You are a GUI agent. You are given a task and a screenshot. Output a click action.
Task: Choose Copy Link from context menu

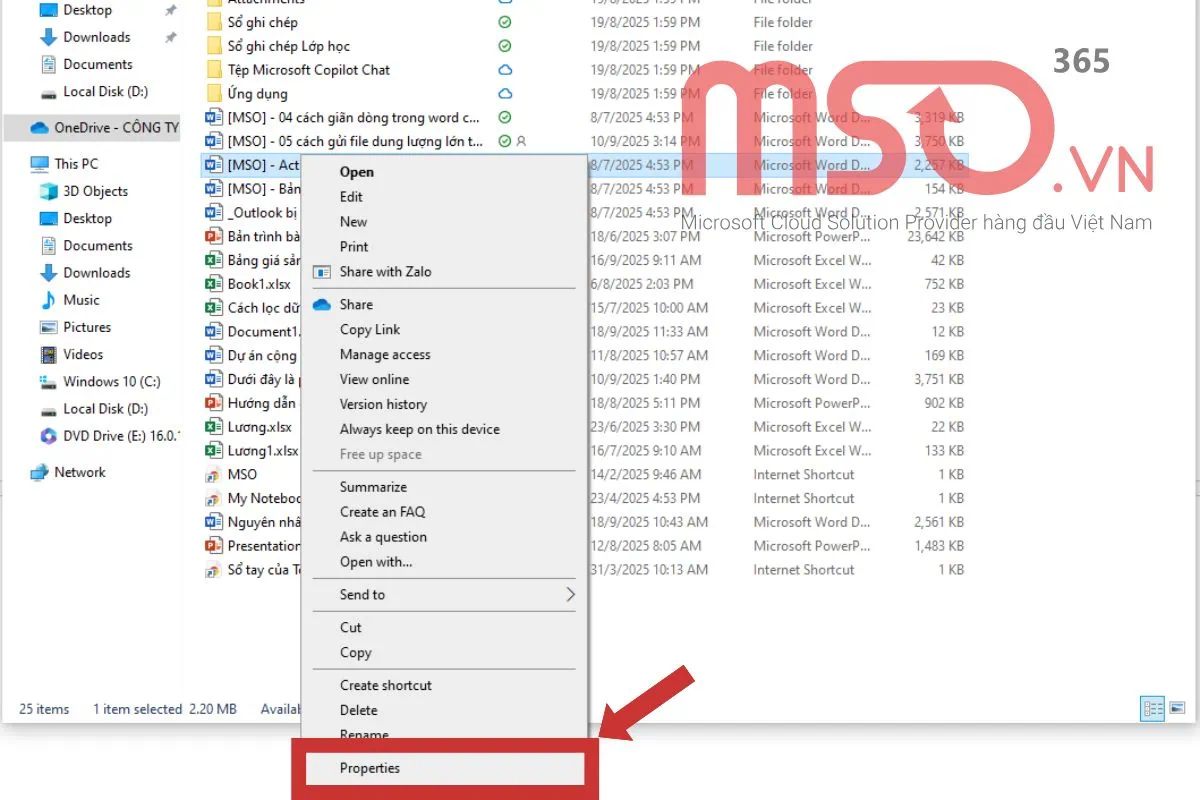point(370,330)
